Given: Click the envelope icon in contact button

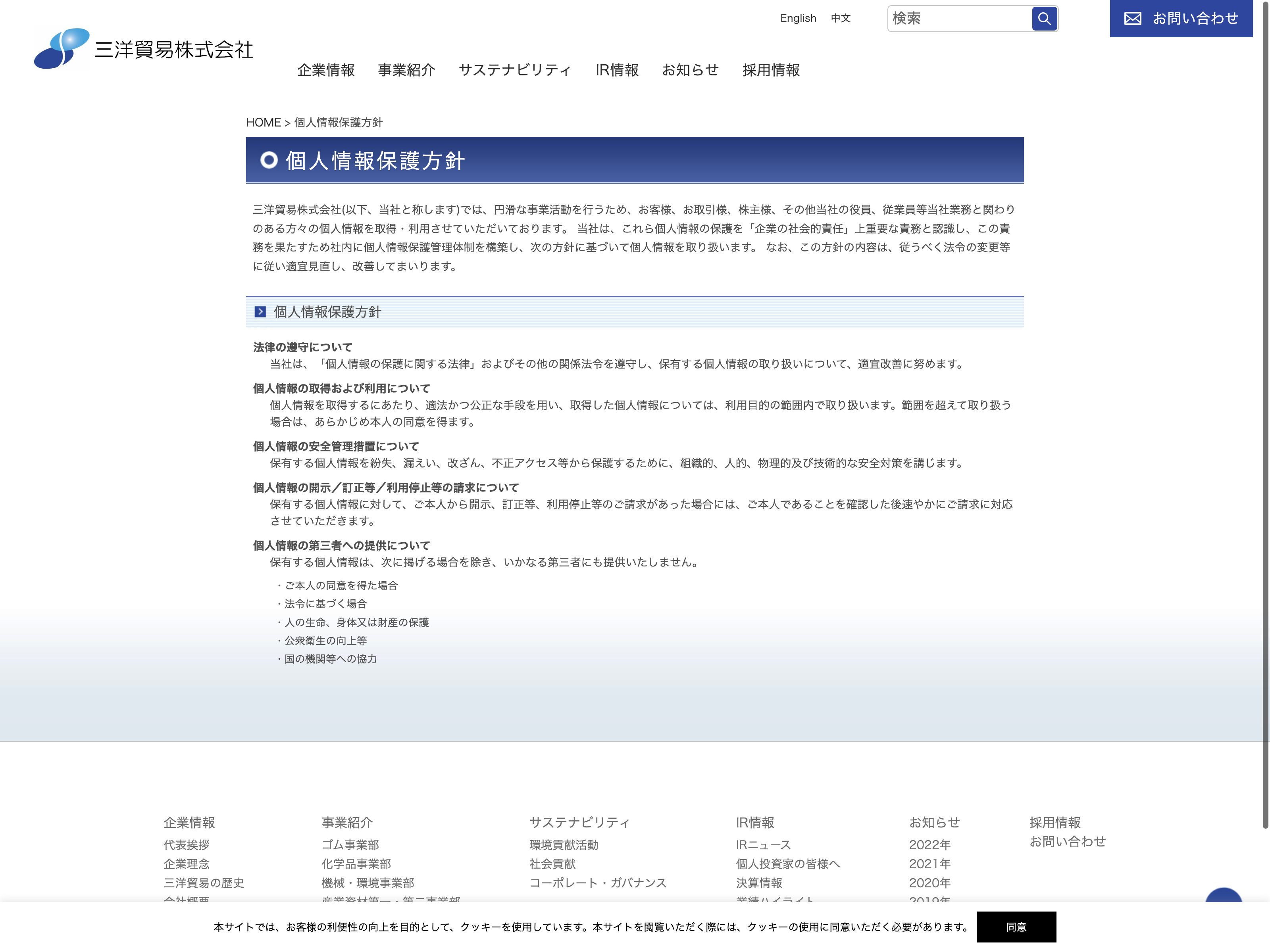Looking at the screenshot, I should [1132, 18].
